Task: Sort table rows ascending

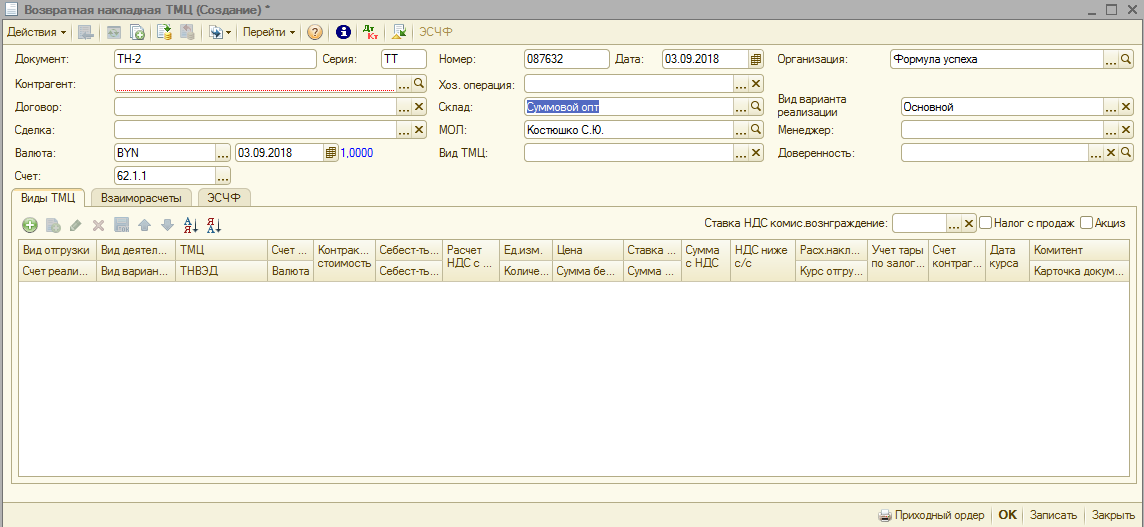Action: click(x=191, y=226)
